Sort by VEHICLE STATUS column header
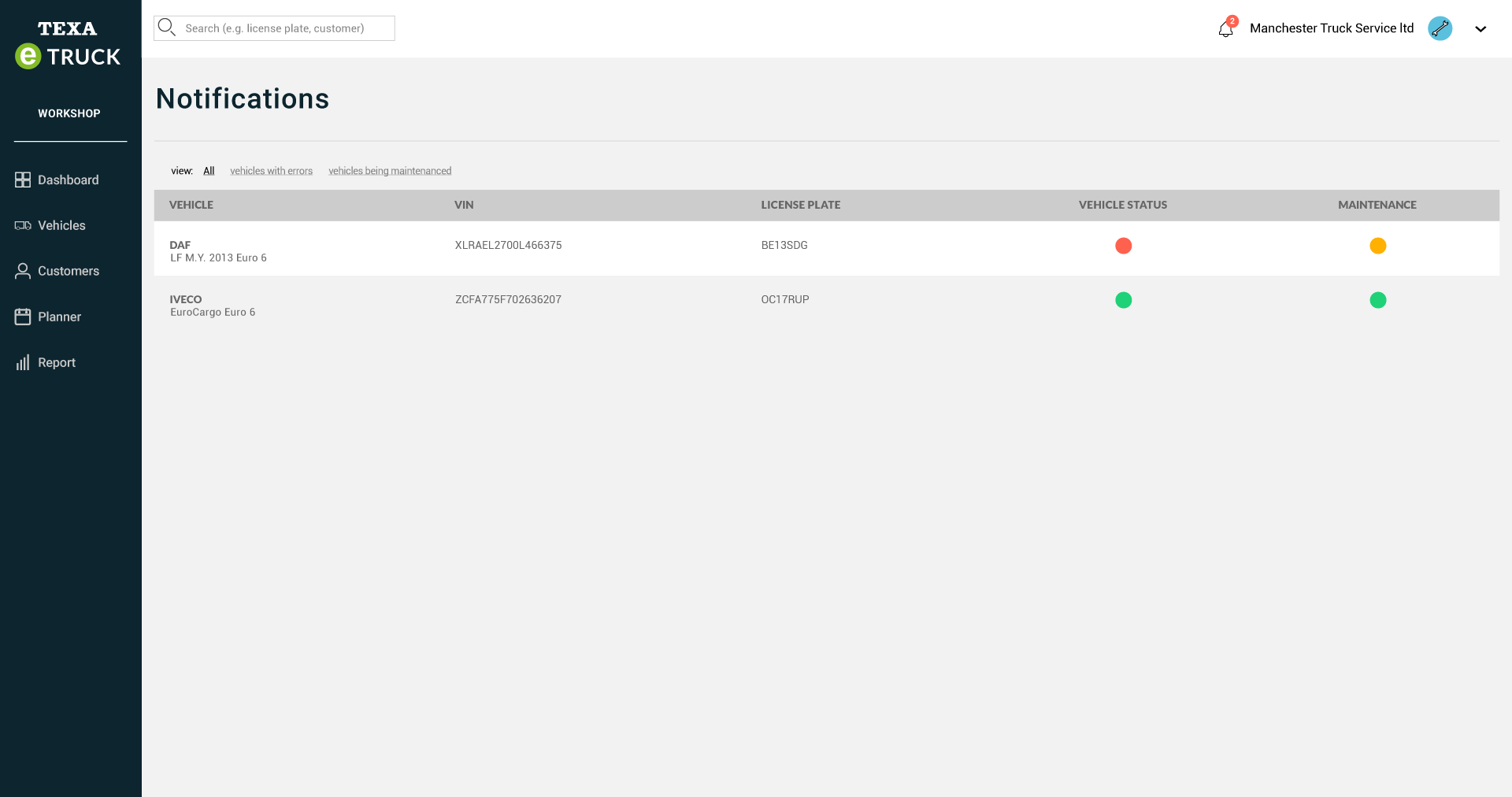1512x797 pixels. 1123,205
